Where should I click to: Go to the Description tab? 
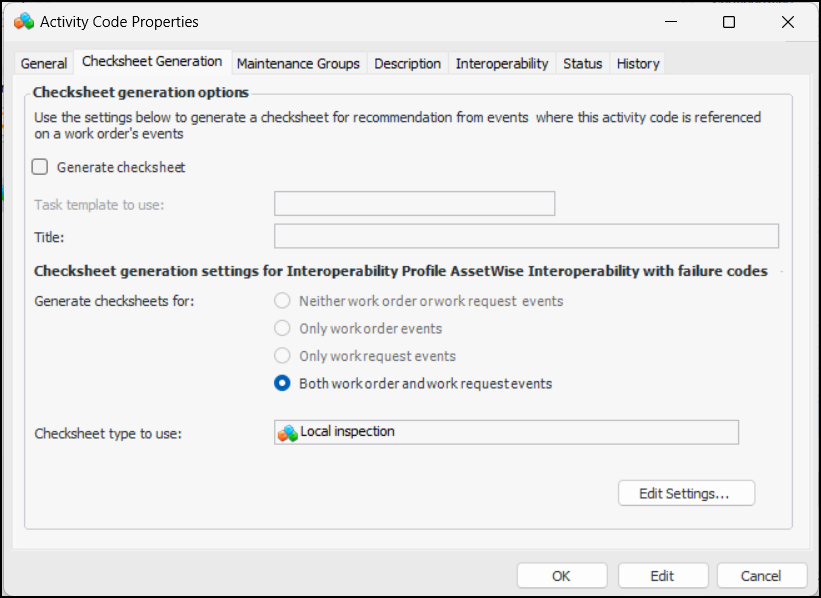coord(407,64)
